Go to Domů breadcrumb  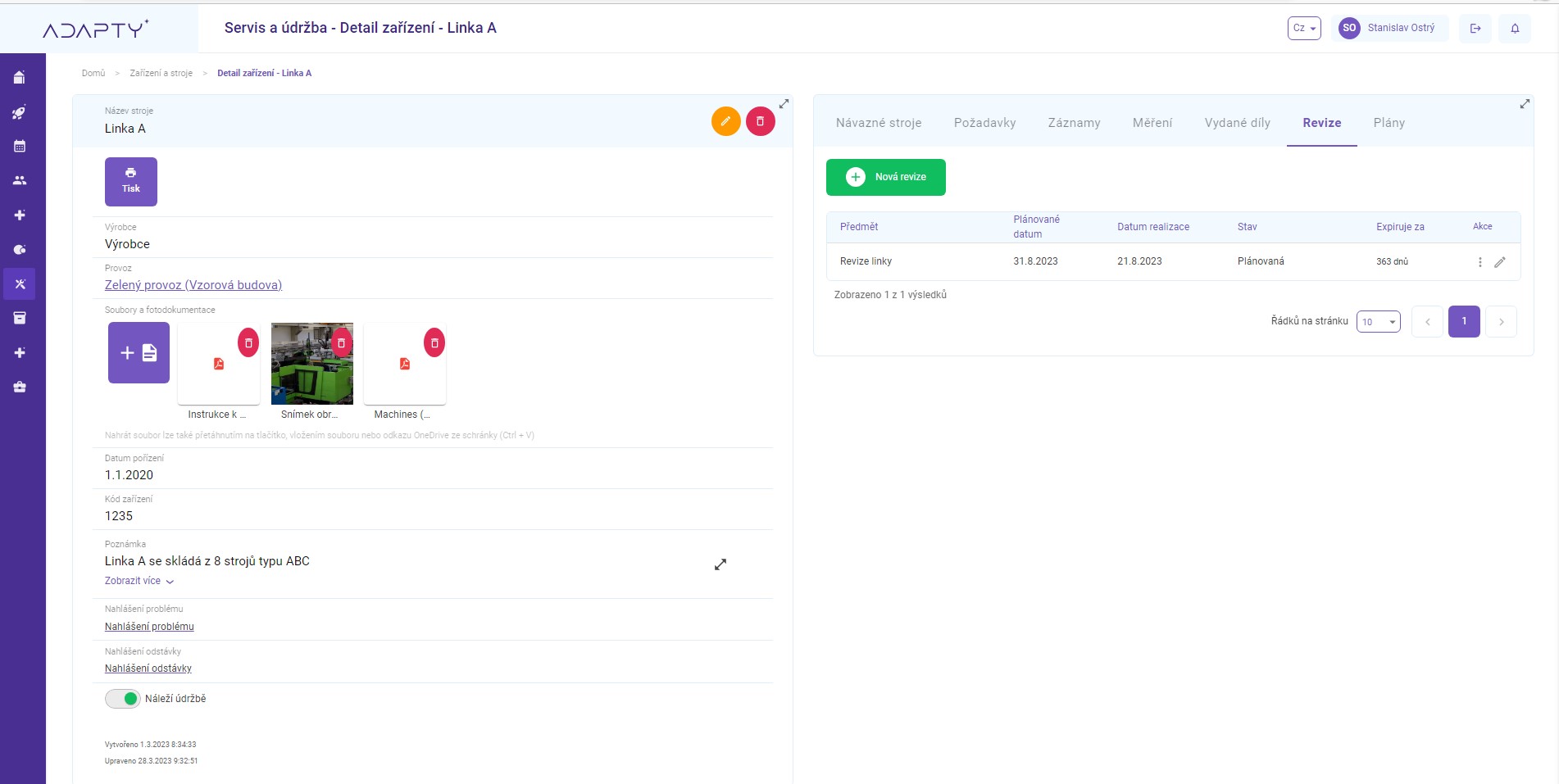point(93,73)
